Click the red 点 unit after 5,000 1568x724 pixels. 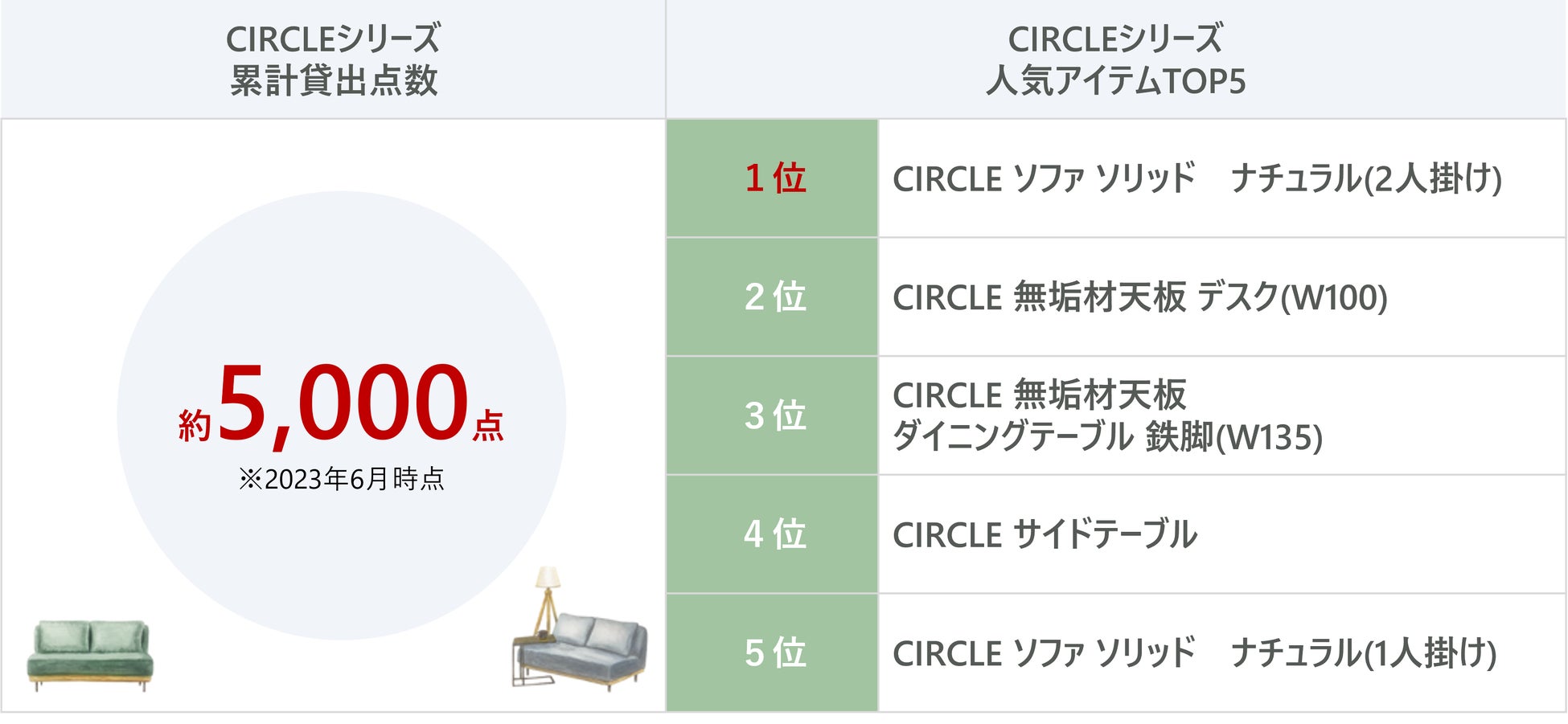[x=488, y=424]
